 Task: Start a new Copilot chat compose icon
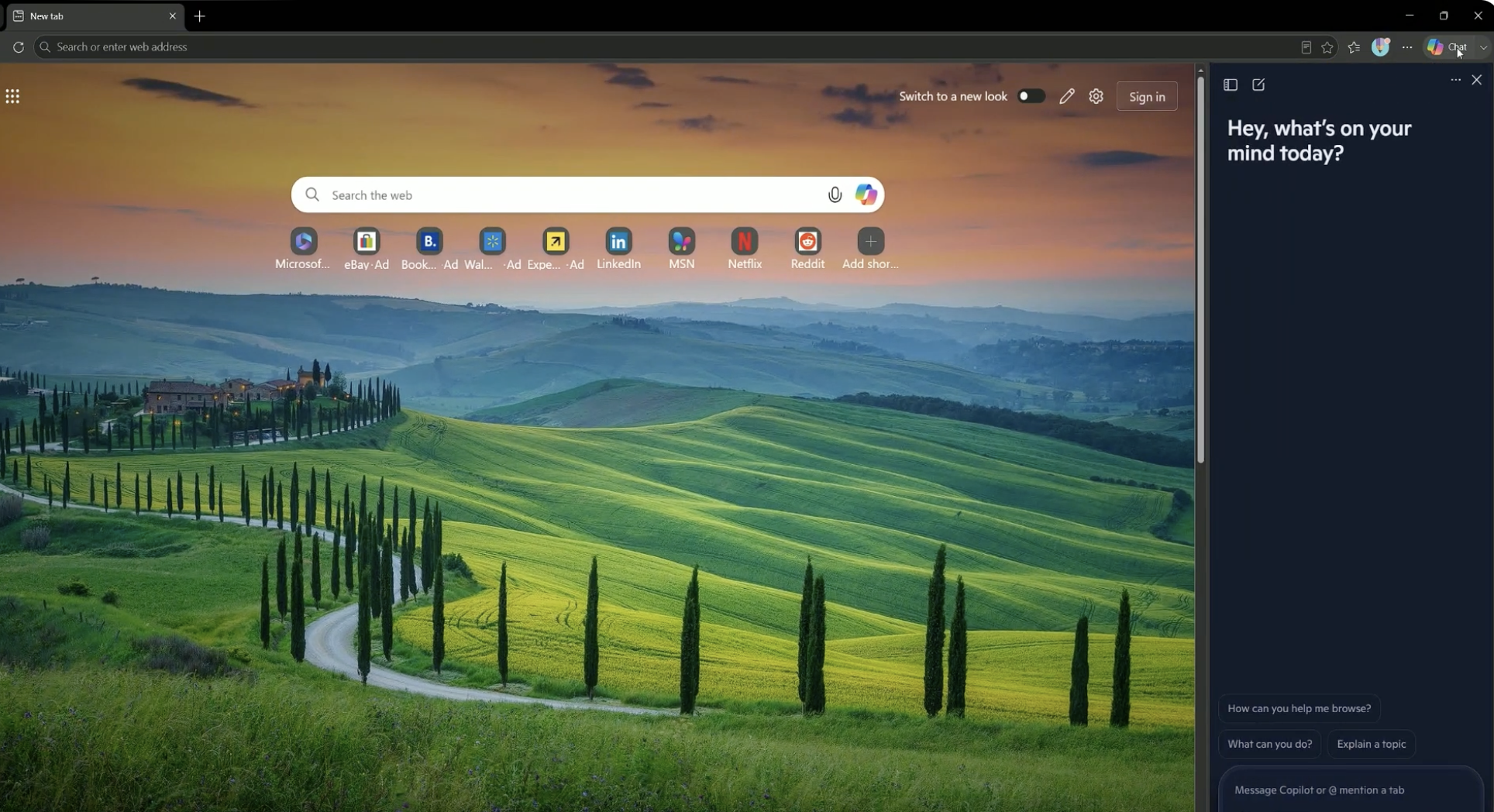(x=1258, y=84)
